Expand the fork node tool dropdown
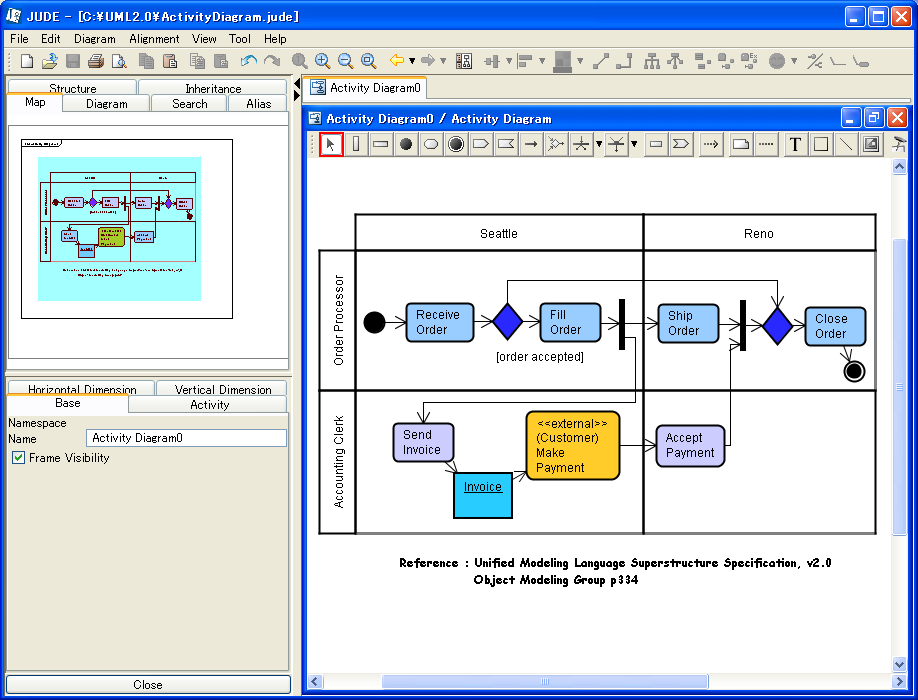This screenshot has width=918, height=700. click(x=598, y=144)
